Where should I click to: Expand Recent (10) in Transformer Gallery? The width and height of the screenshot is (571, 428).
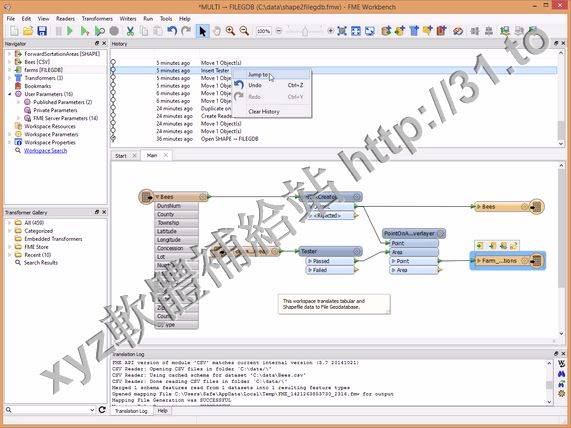click(x=9, y=255)
